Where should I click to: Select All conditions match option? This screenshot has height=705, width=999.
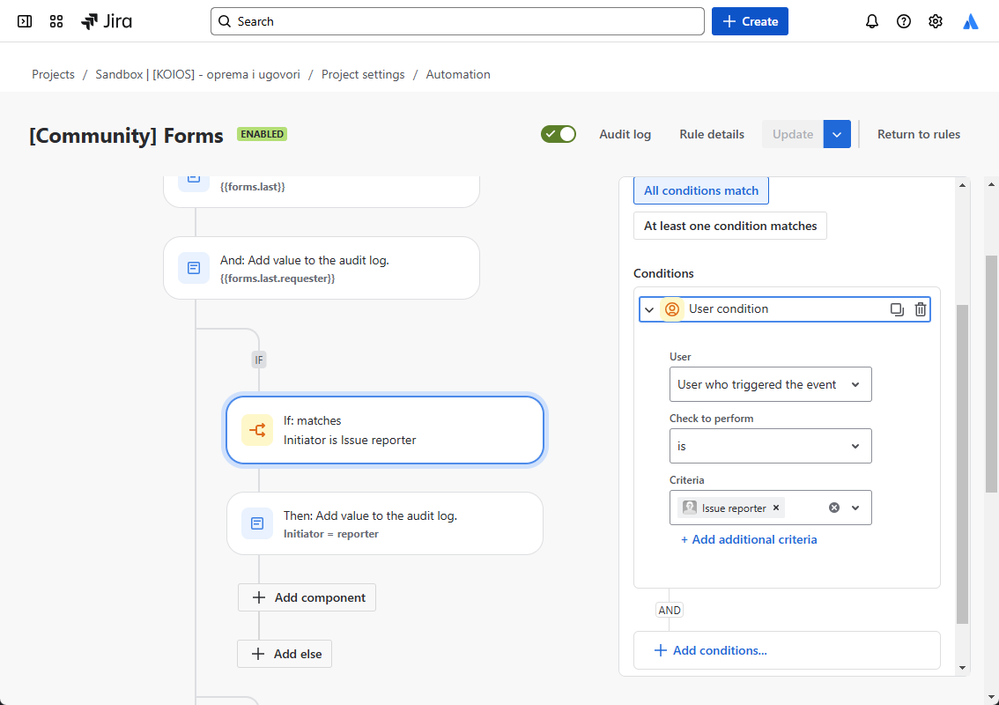point(701,190)
